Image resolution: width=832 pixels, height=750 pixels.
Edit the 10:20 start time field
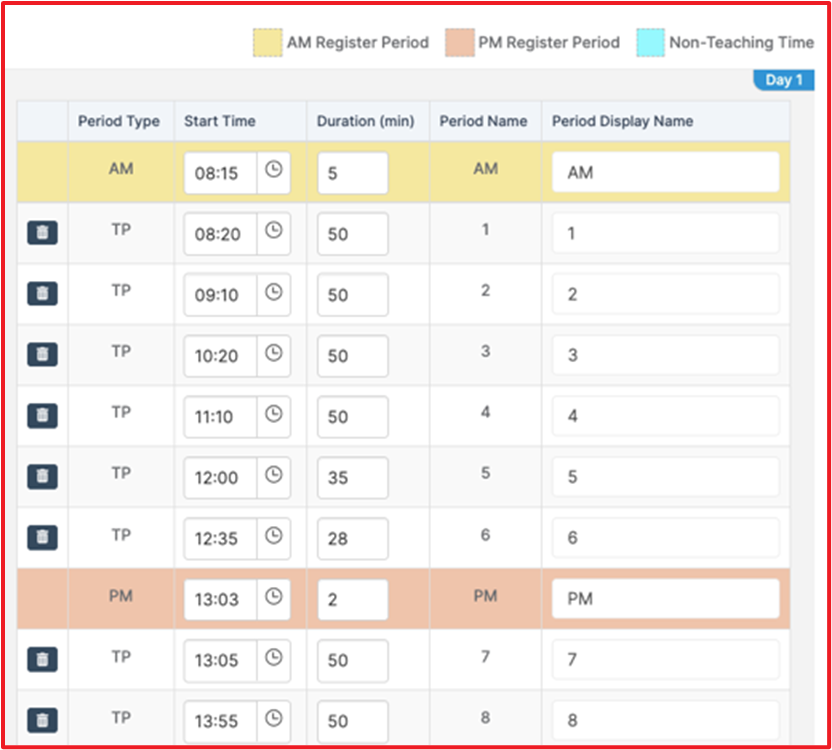tap(220, 356)
